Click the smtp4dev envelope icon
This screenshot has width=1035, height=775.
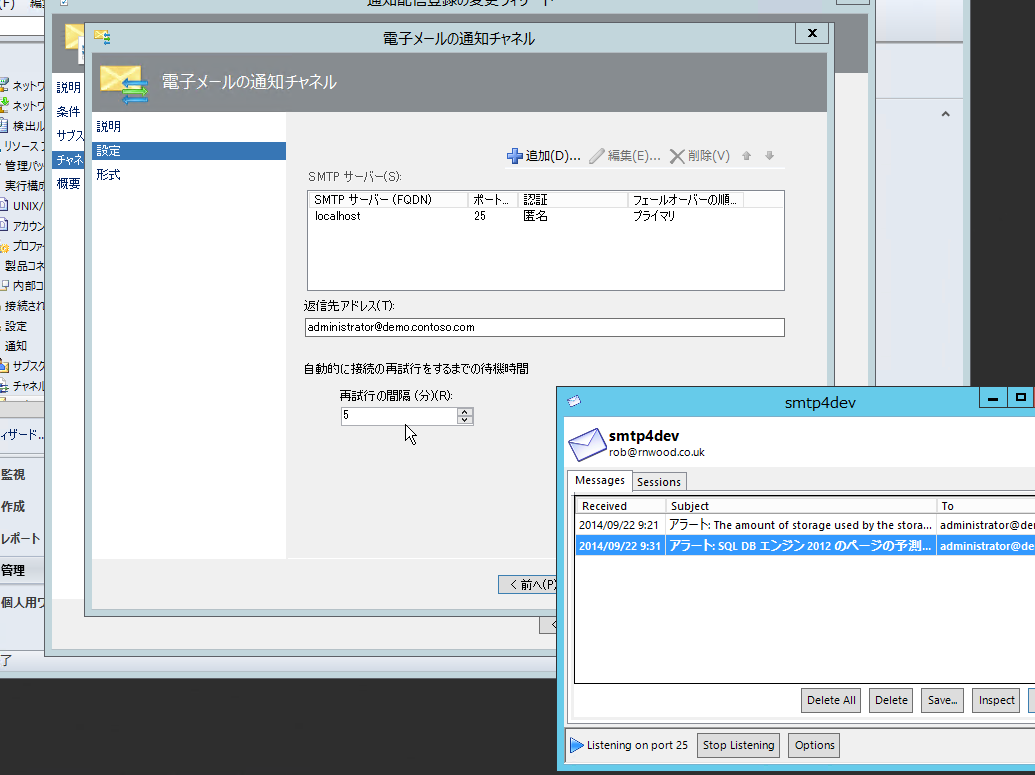[587, 445]
